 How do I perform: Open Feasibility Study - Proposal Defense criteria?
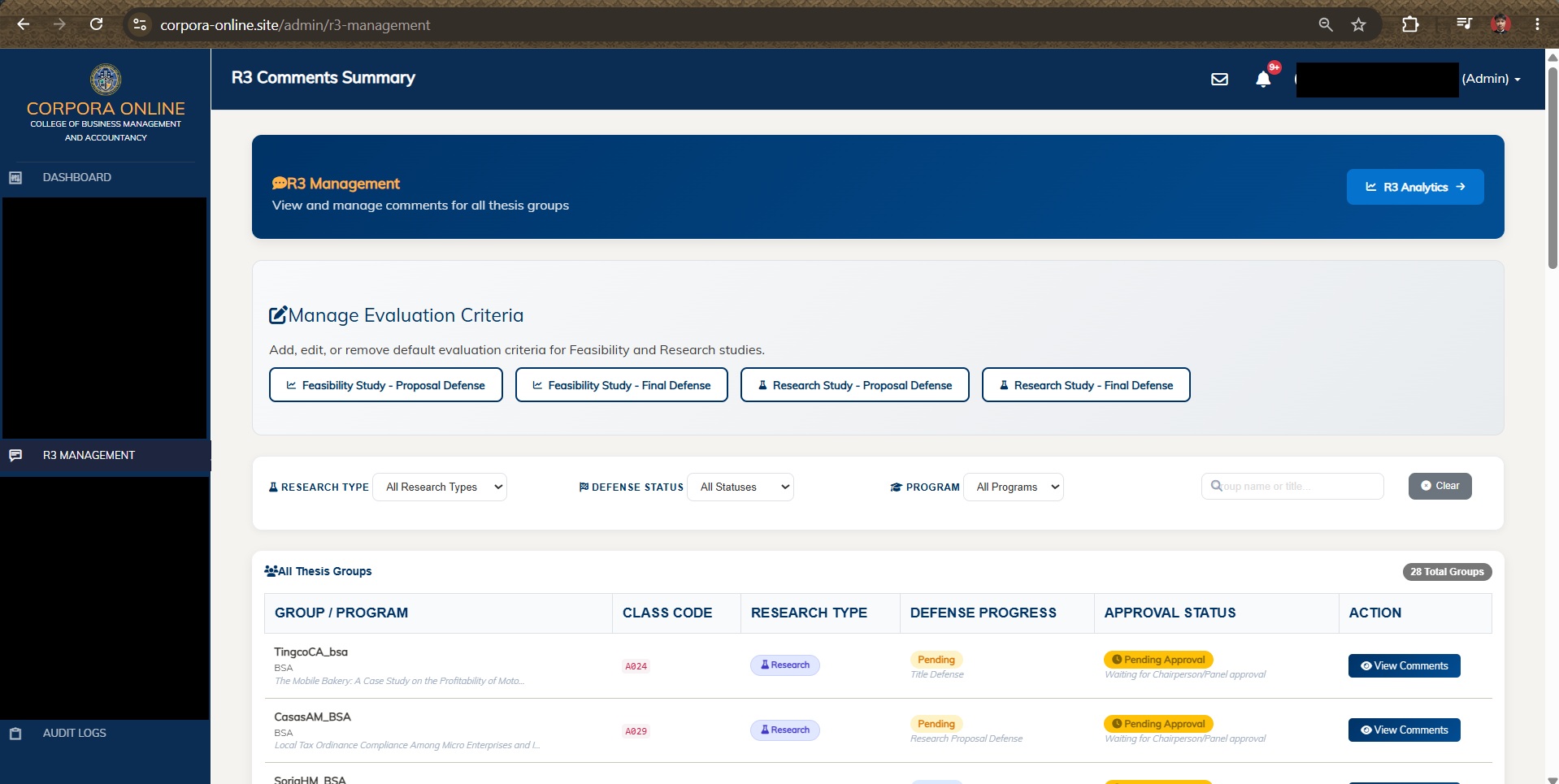click(386, 385)
